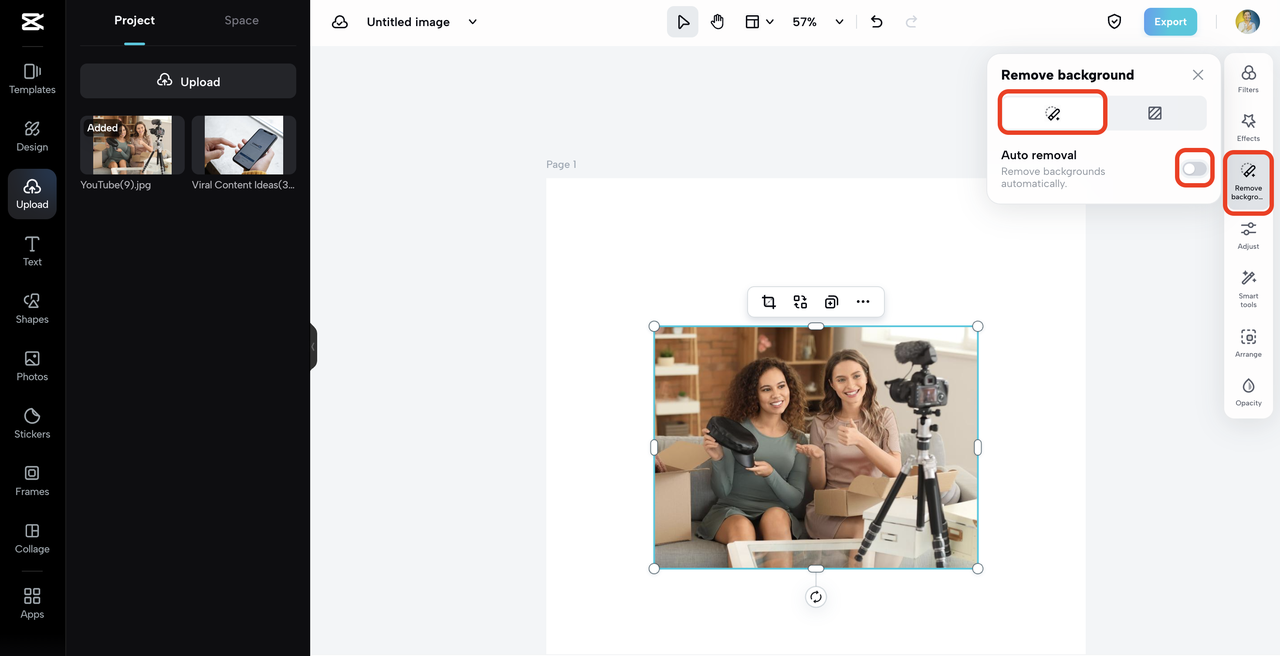Select the Viral Content Ideas thumbnail
Image resolution: width=1280 pixels, height=656 pixels.
pos(244,145)
